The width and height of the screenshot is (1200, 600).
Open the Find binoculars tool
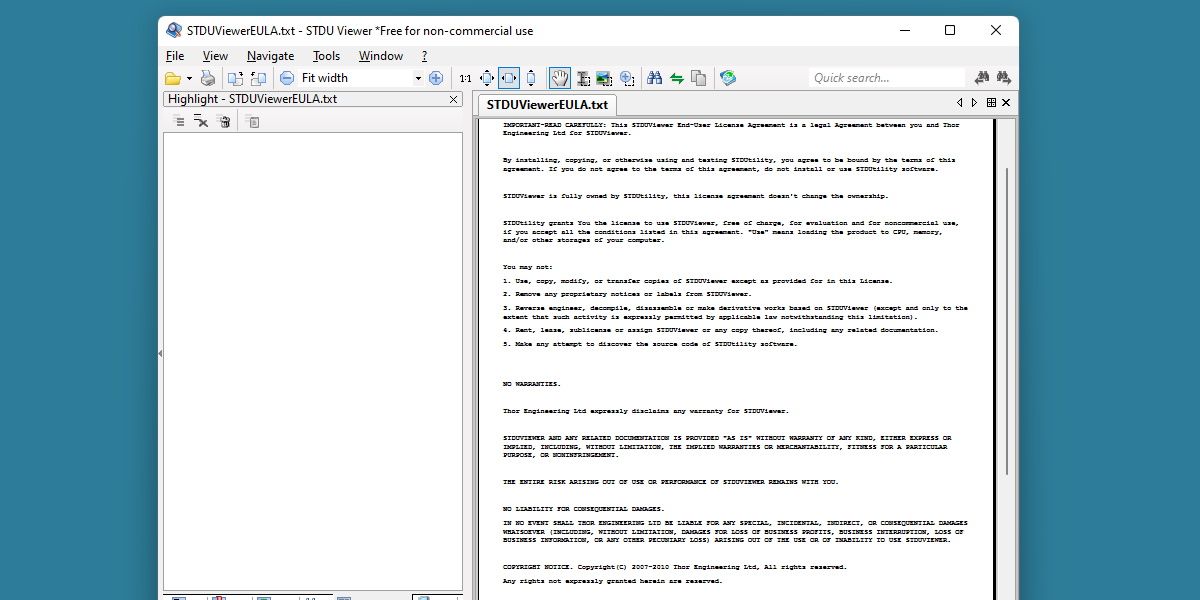(655, 78)
